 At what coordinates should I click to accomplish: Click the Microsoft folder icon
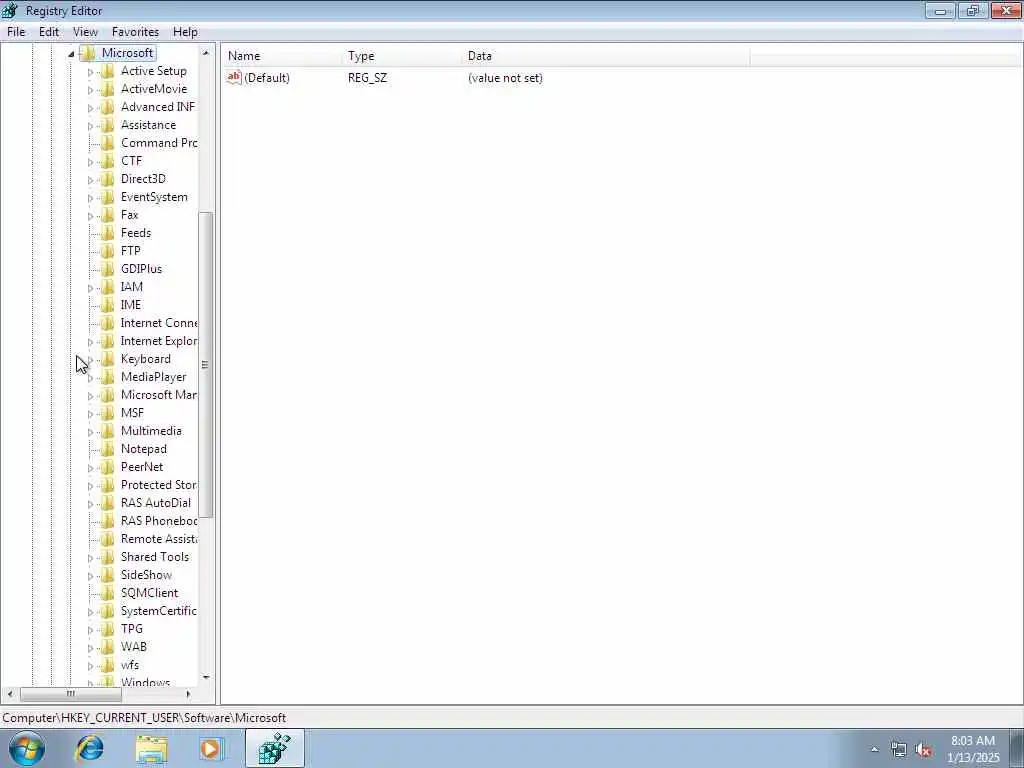click(88, 53)
